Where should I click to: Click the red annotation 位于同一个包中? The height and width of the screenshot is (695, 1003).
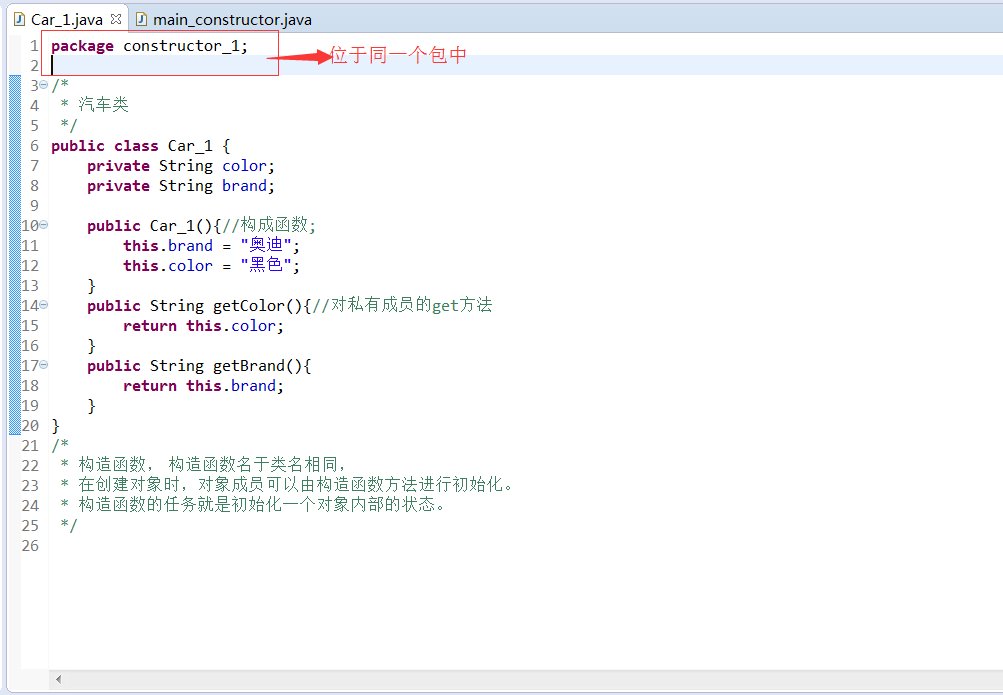399,56
